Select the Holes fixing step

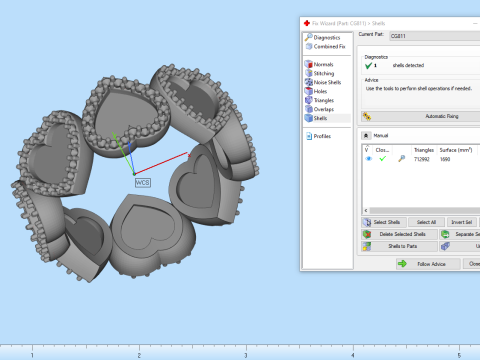(x=316, y=91)
